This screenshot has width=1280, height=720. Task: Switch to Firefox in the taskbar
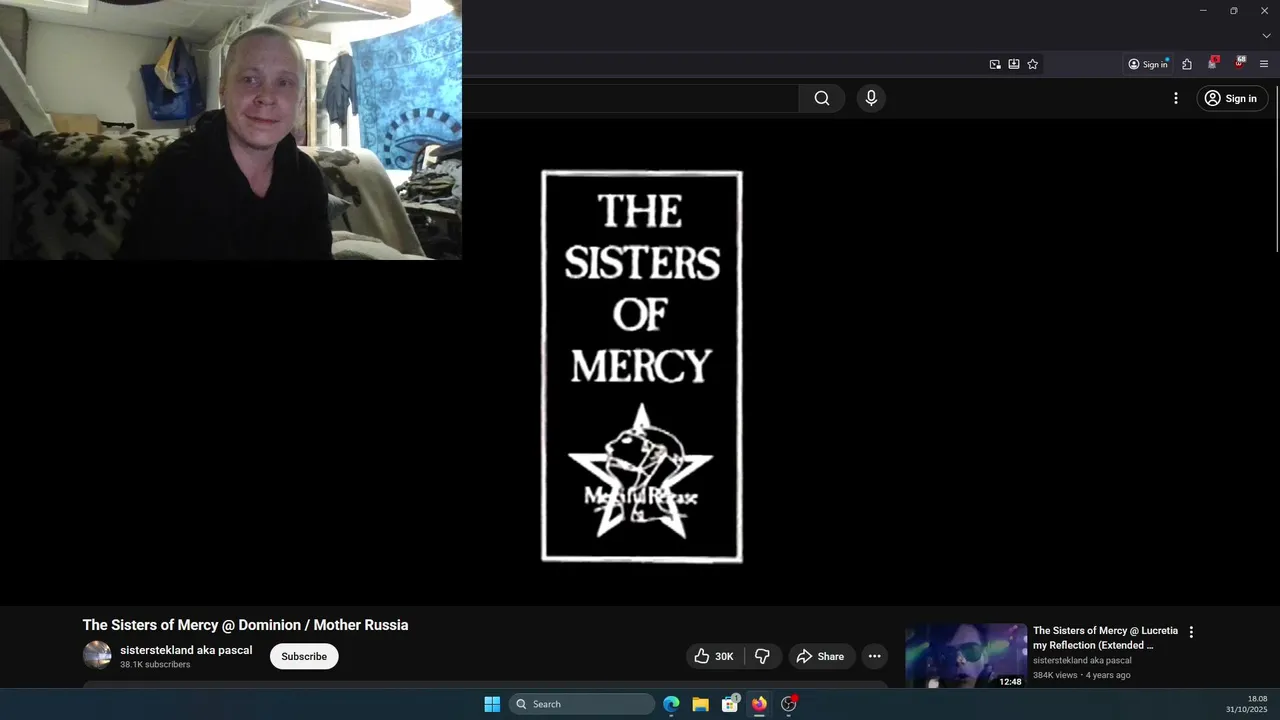(x=759, y=704)
